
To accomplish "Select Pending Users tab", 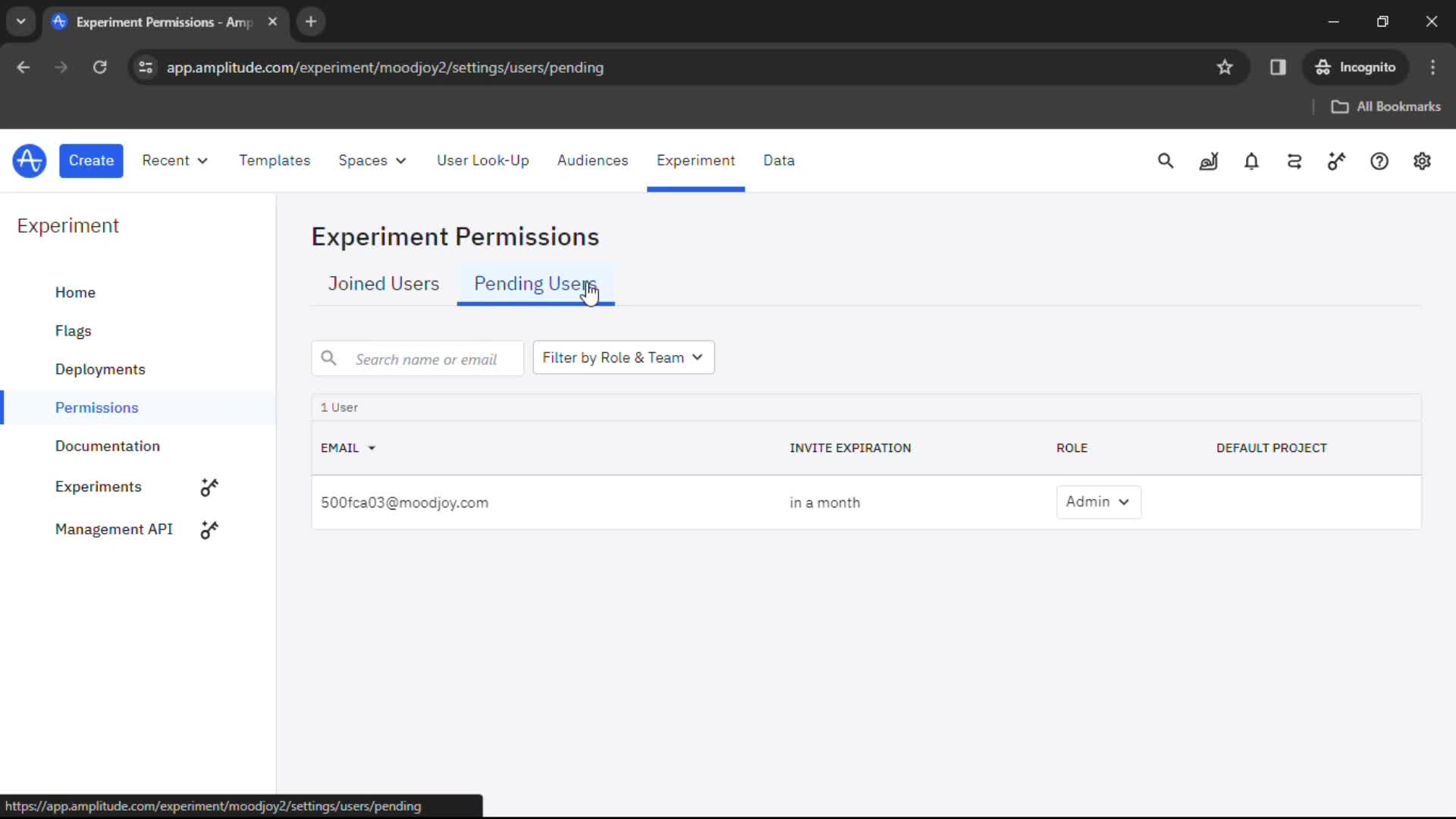I will pyautogui.click(x=535, y=284).
